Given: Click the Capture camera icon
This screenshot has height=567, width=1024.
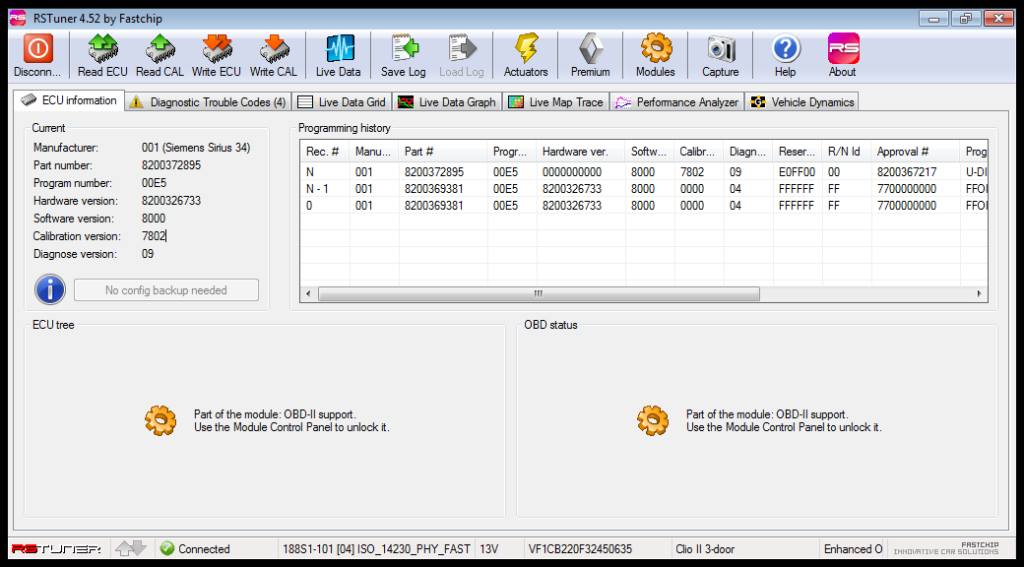Looking at the screenshot, I should 720,49.
